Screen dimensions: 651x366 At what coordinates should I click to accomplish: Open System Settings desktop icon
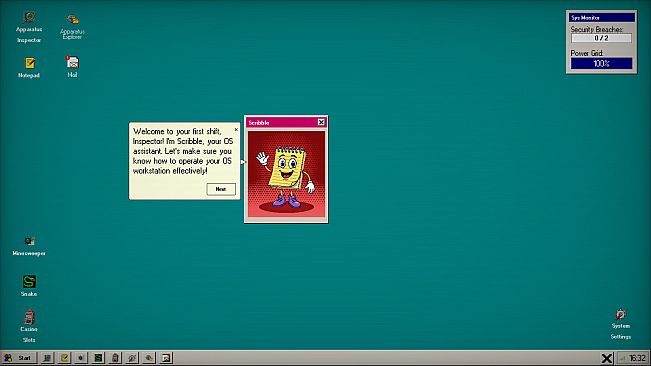(x=621, y=324)
